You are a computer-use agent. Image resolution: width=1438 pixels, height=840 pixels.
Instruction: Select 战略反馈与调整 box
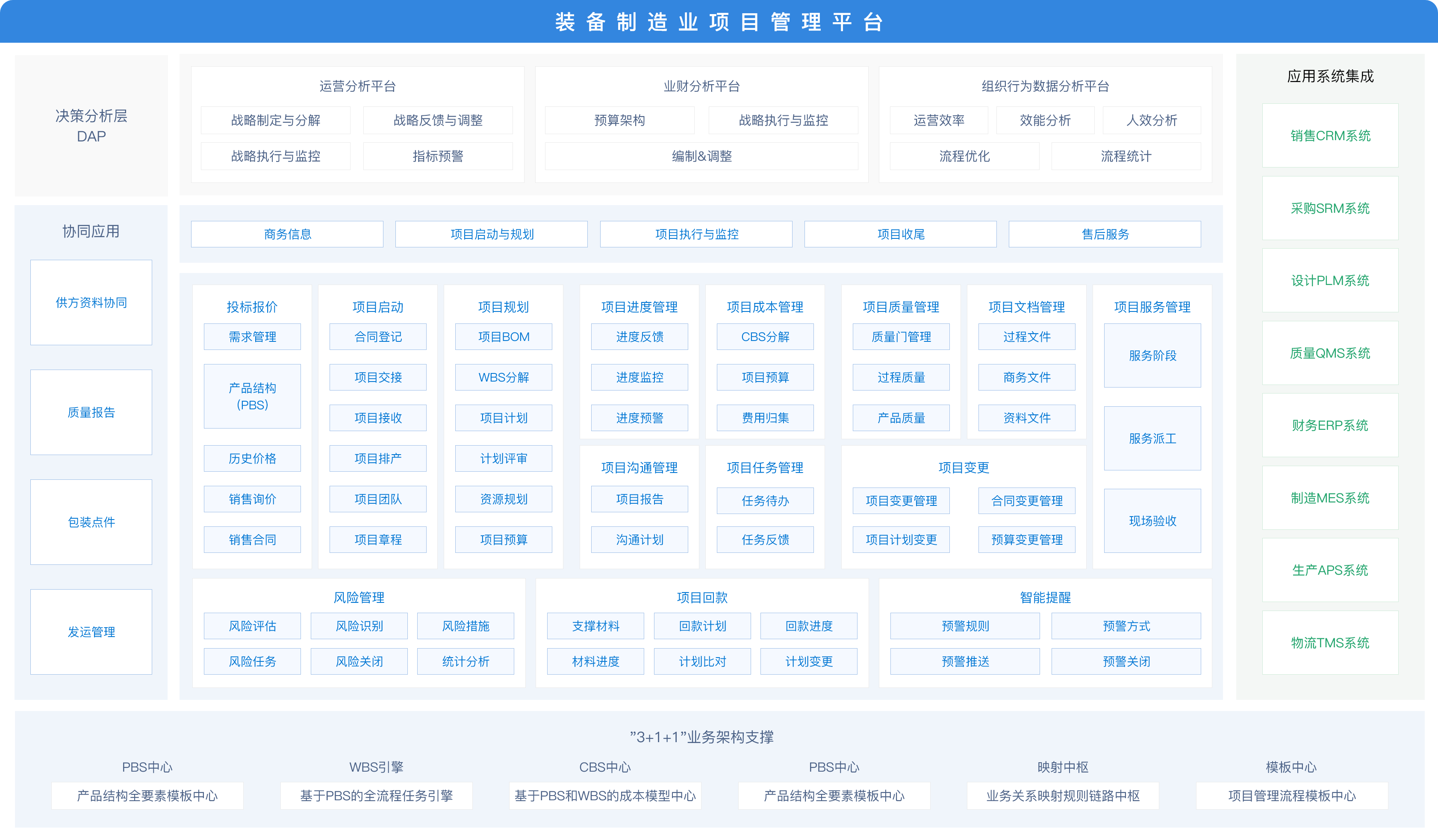click(438, 120)
